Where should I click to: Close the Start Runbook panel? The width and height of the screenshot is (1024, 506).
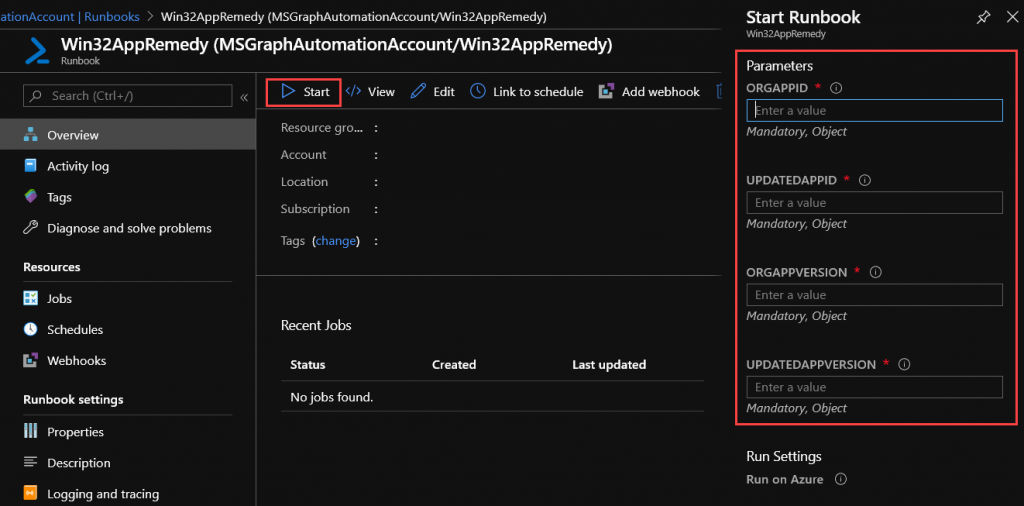click(x=1012, y=18)
